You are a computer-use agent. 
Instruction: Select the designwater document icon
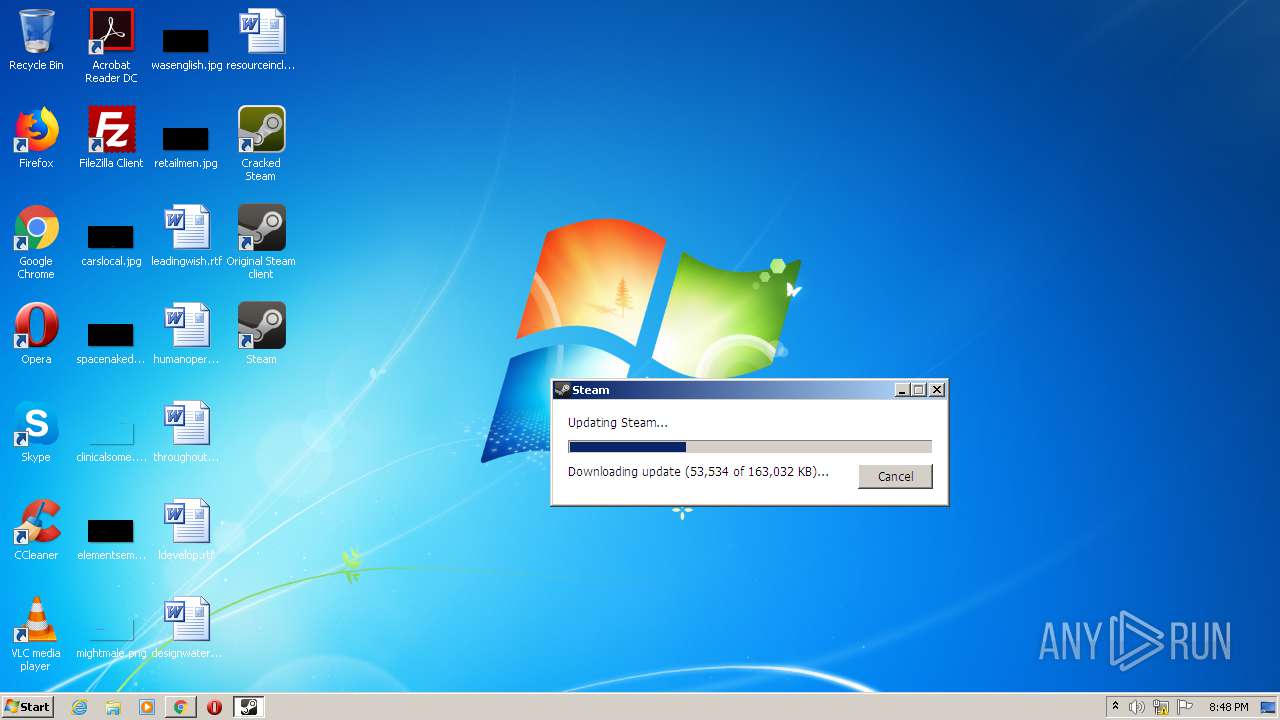click(186, 628)
